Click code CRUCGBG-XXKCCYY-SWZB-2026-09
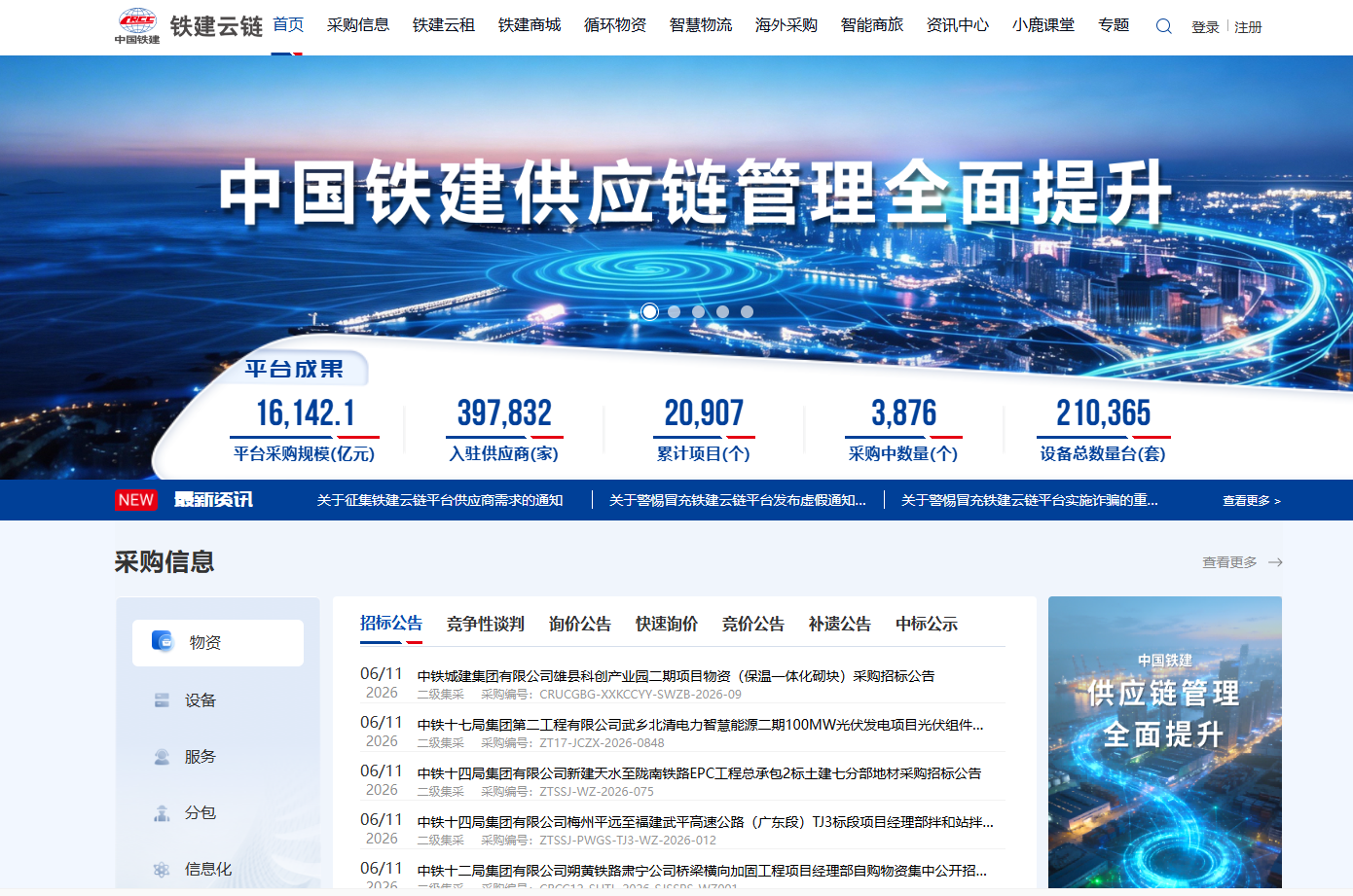The width and height of the screenshot is (1353, 896). point(640,695)
